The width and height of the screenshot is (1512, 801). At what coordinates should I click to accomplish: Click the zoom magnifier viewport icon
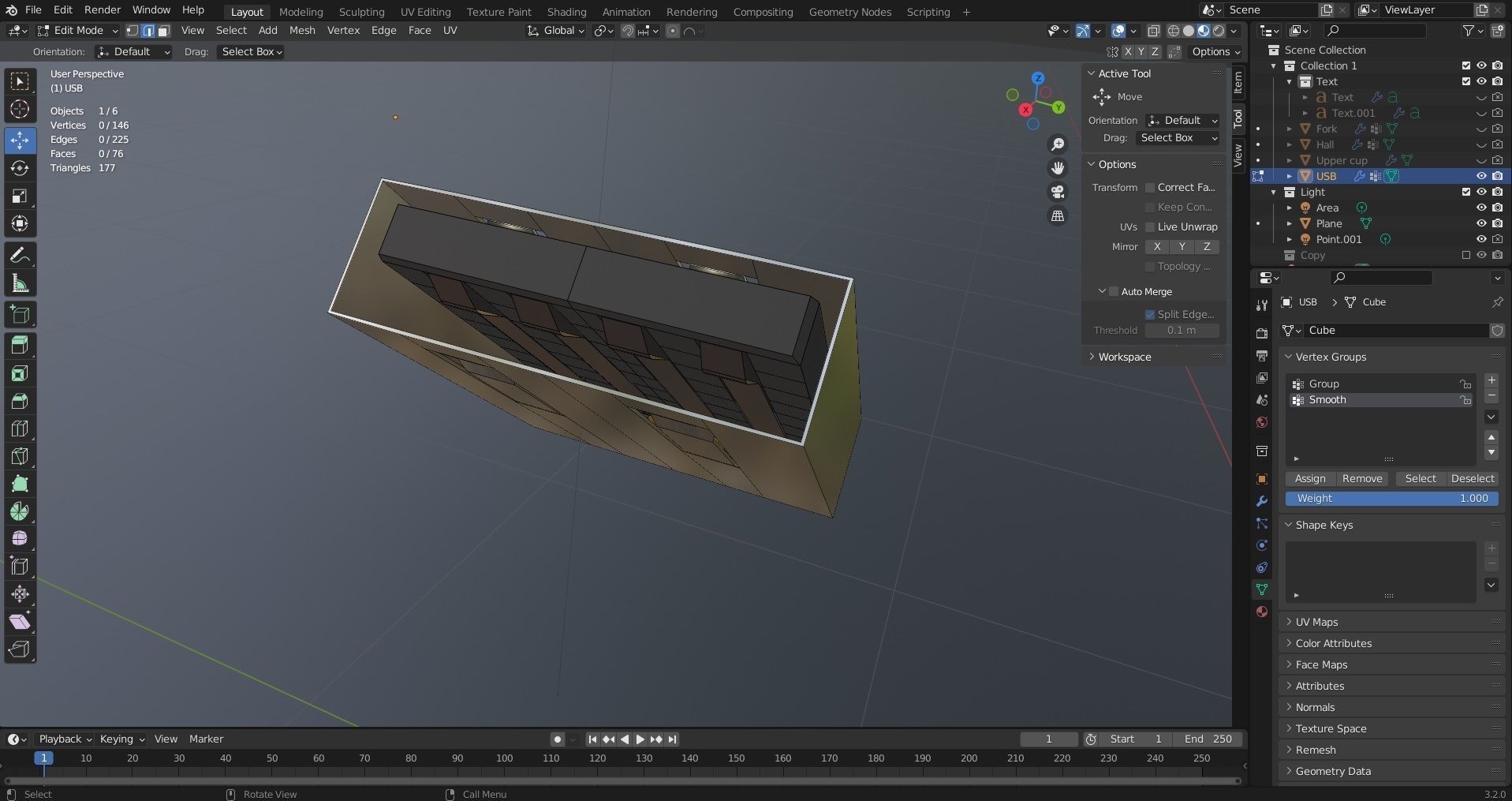click(1058, 144)
